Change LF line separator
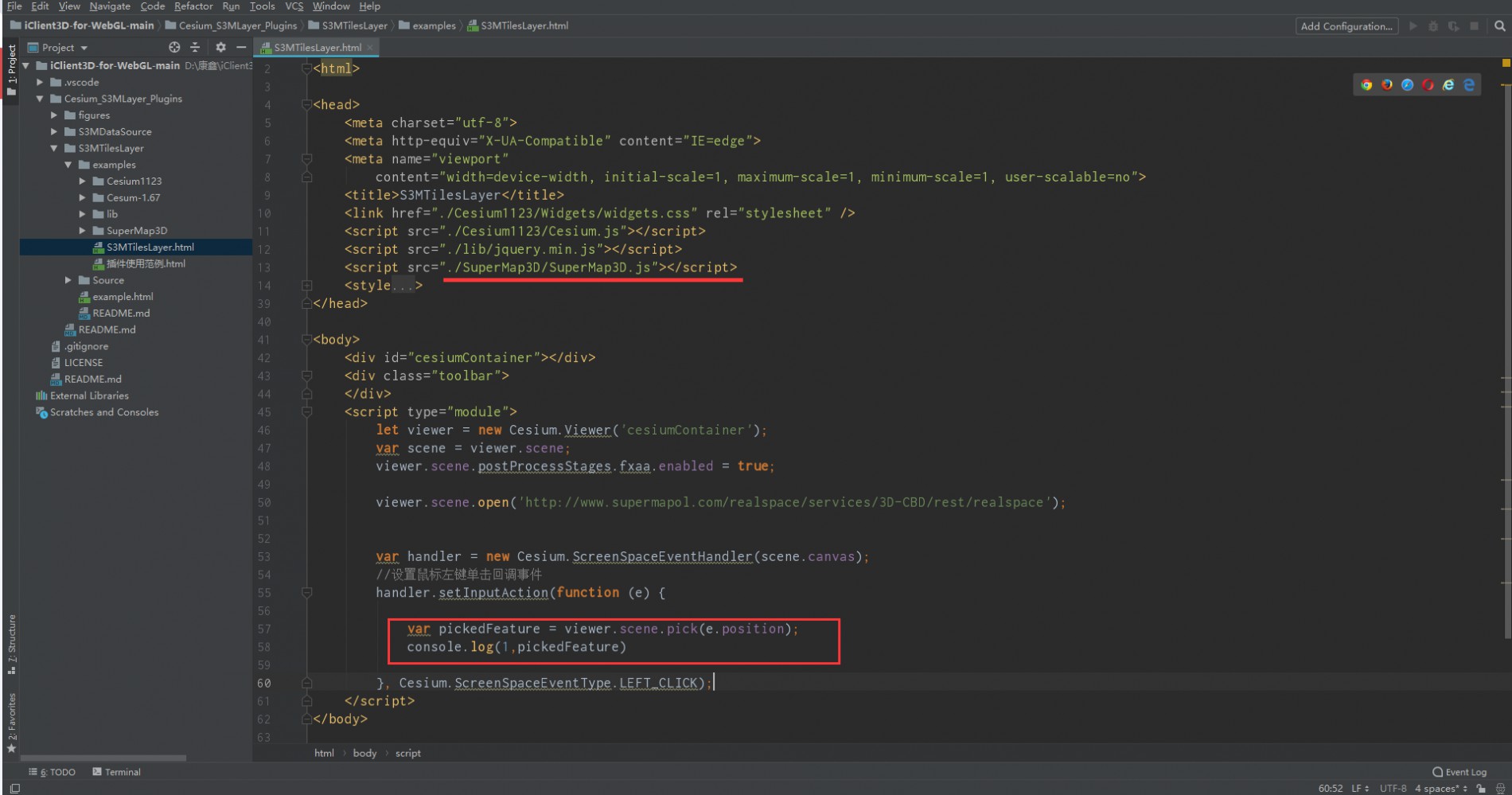Screen dimensions: 1512x795 pos(1360,788)
